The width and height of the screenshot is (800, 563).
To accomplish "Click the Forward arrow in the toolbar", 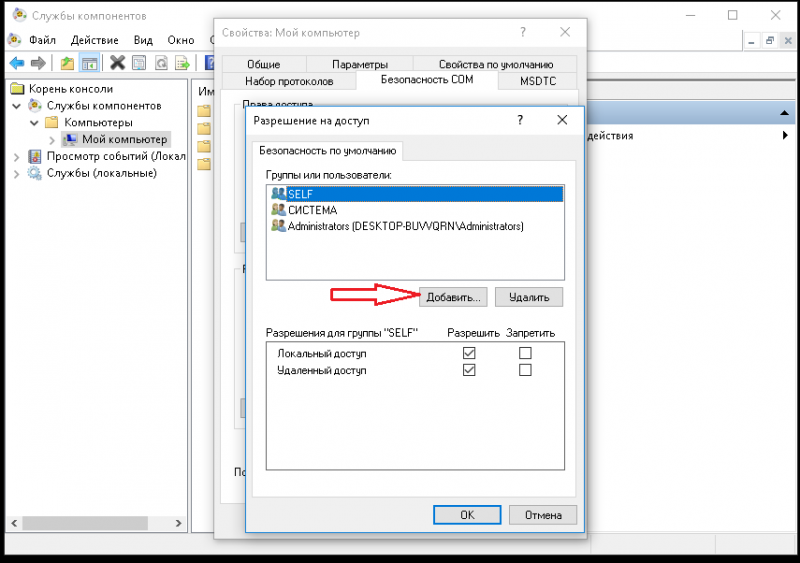I will (x=38, y=63).
